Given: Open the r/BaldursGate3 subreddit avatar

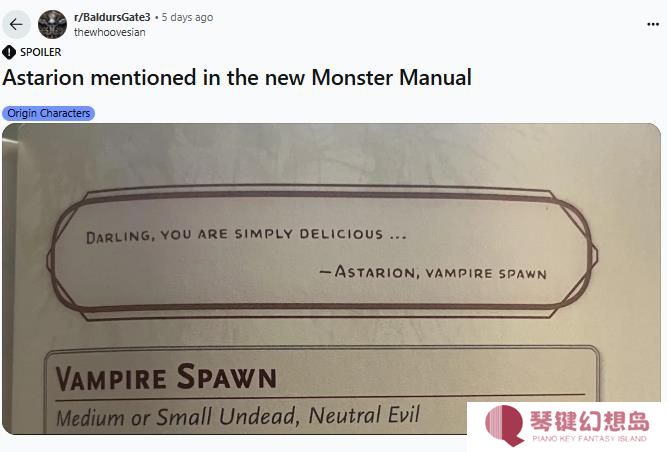Looking at the screenshot, I should click(x=52, y=25).
